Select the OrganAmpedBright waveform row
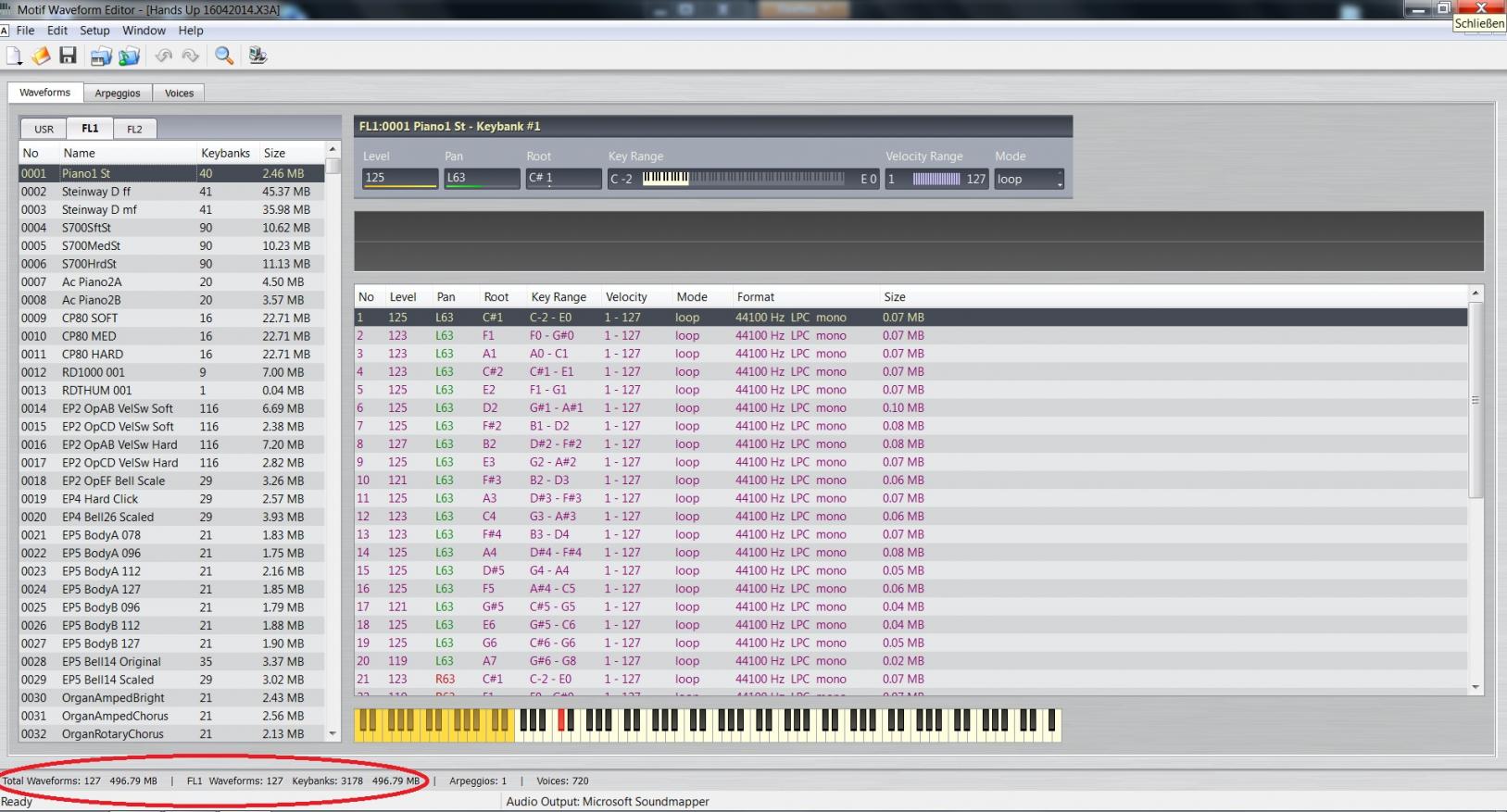Image resolution: width=1507 pixels, height=812 pixels. point(172,697)
